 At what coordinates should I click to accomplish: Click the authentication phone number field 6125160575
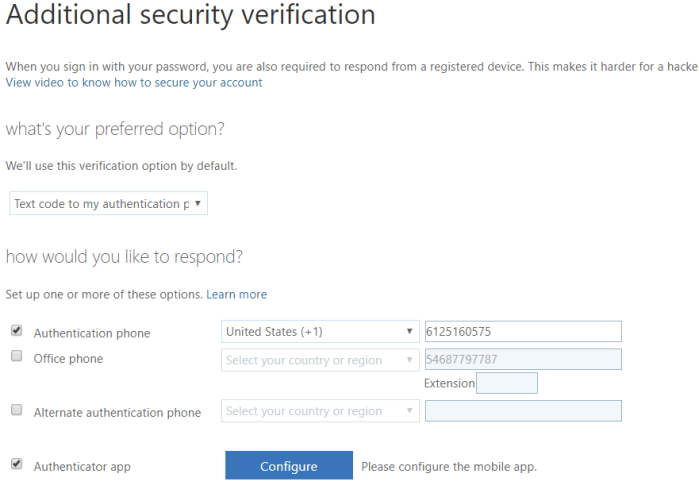point(523,332)
